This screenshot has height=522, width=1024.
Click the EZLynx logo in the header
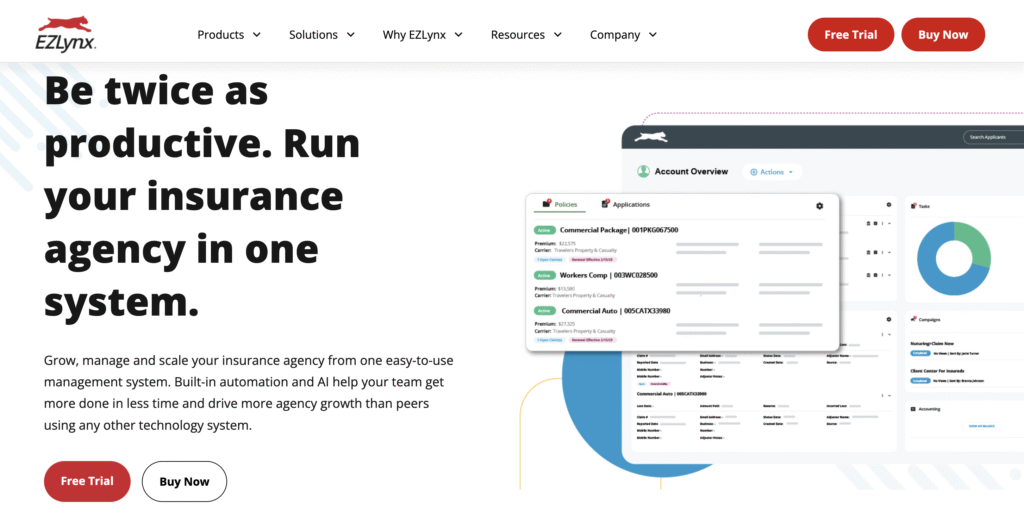point(65,34)
